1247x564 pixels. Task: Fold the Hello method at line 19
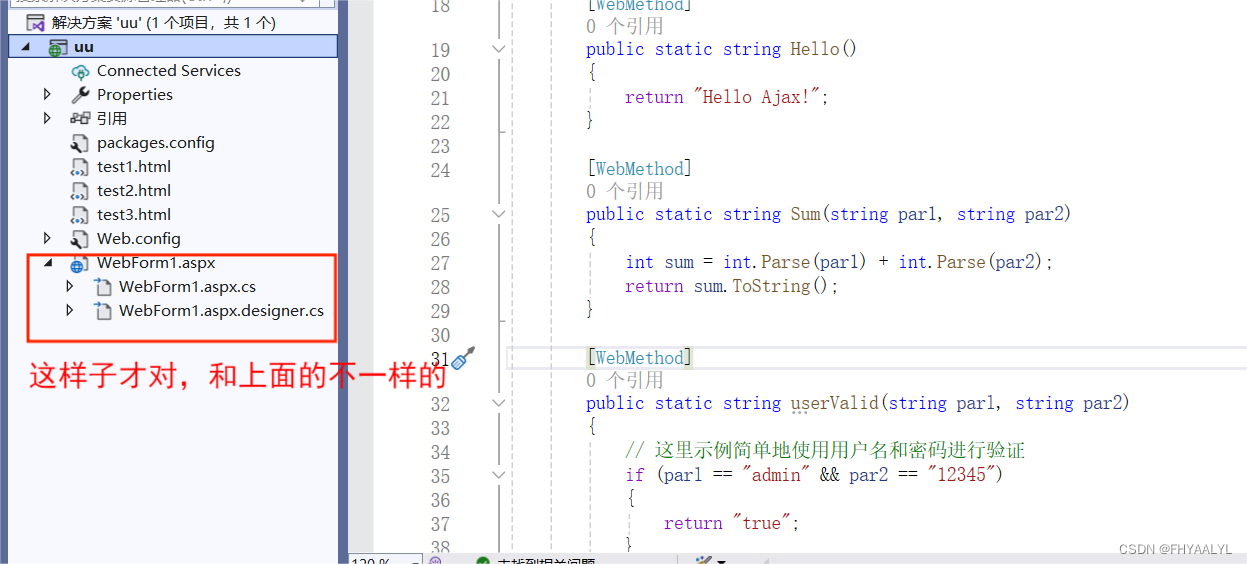coord(499,48)
